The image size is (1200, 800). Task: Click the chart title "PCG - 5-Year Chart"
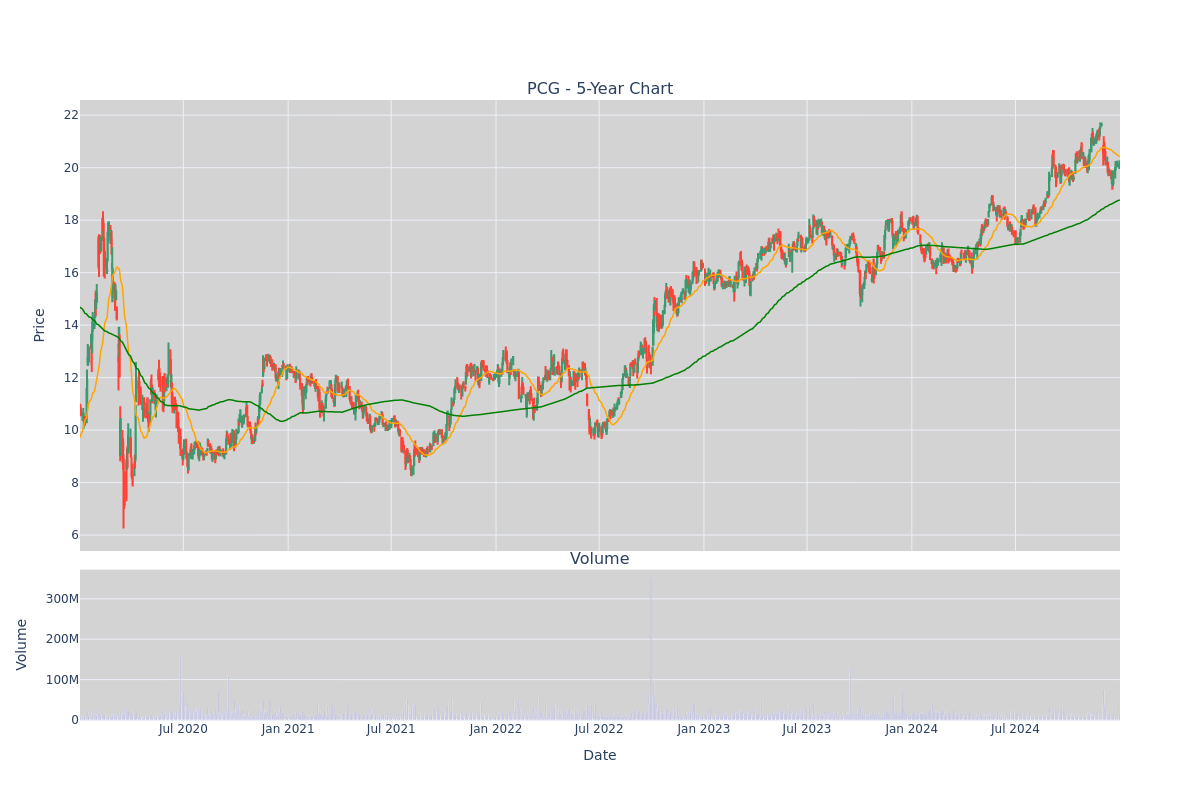(x=600, y=89)
